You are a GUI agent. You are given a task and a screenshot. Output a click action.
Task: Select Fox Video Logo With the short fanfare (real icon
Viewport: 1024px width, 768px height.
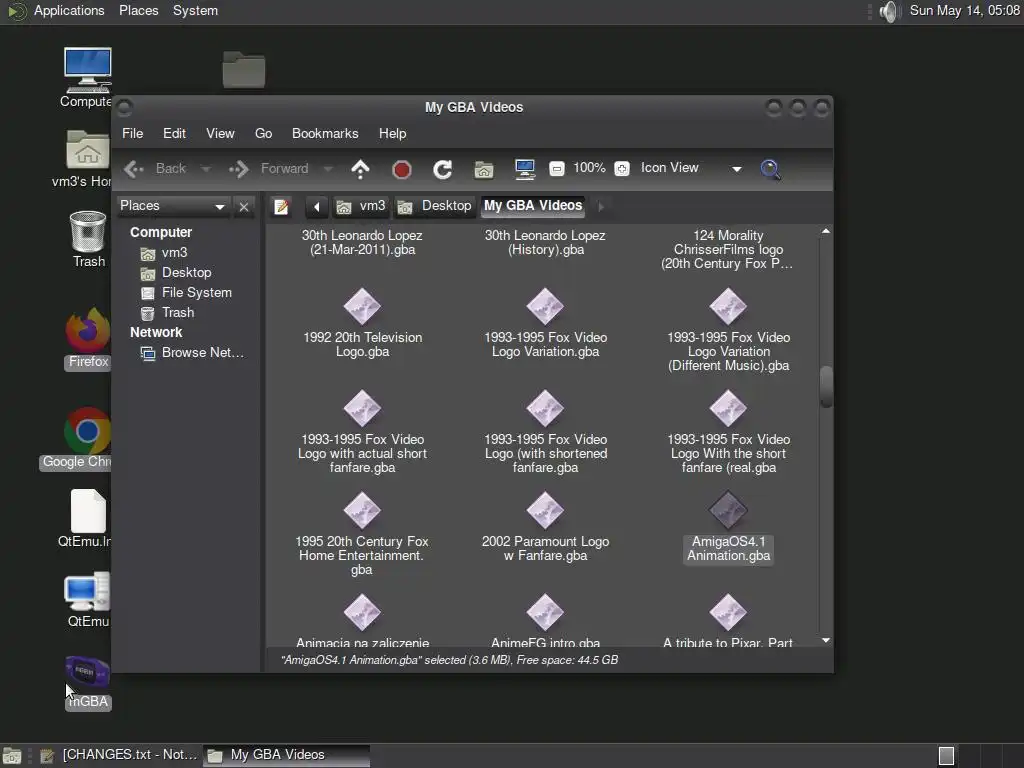(728, 408)
